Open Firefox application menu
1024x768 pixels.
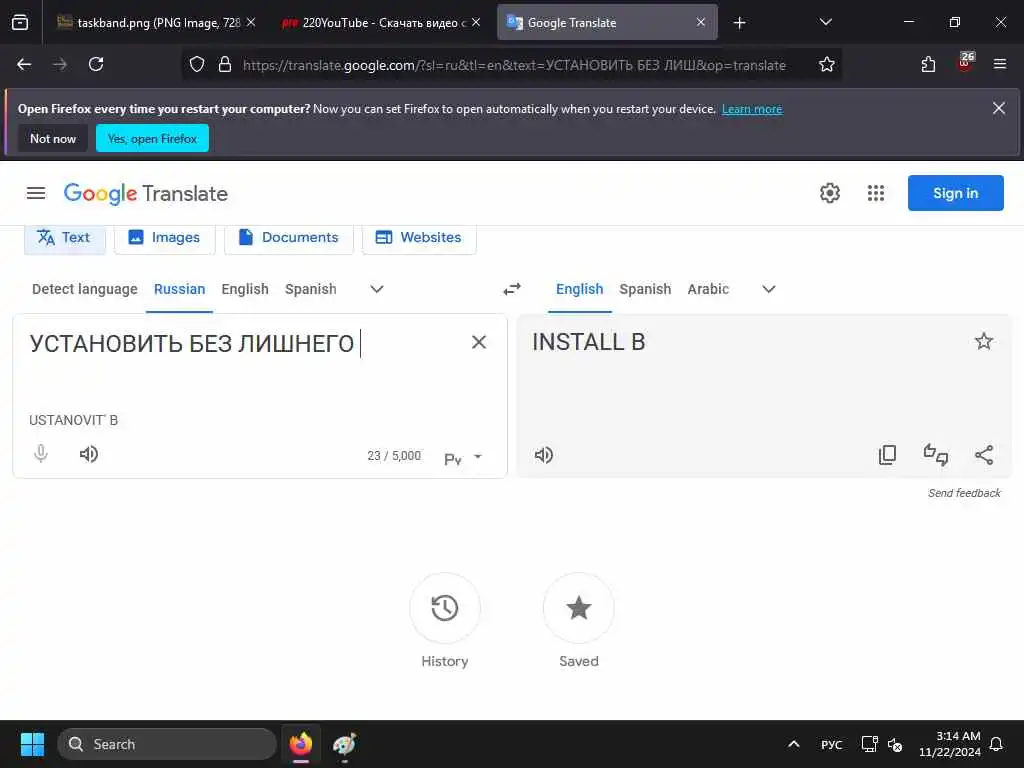tap(1000, 64)
